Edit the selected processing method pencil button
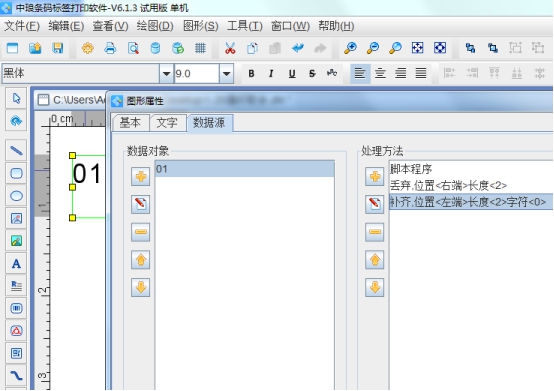 (375, 204)
